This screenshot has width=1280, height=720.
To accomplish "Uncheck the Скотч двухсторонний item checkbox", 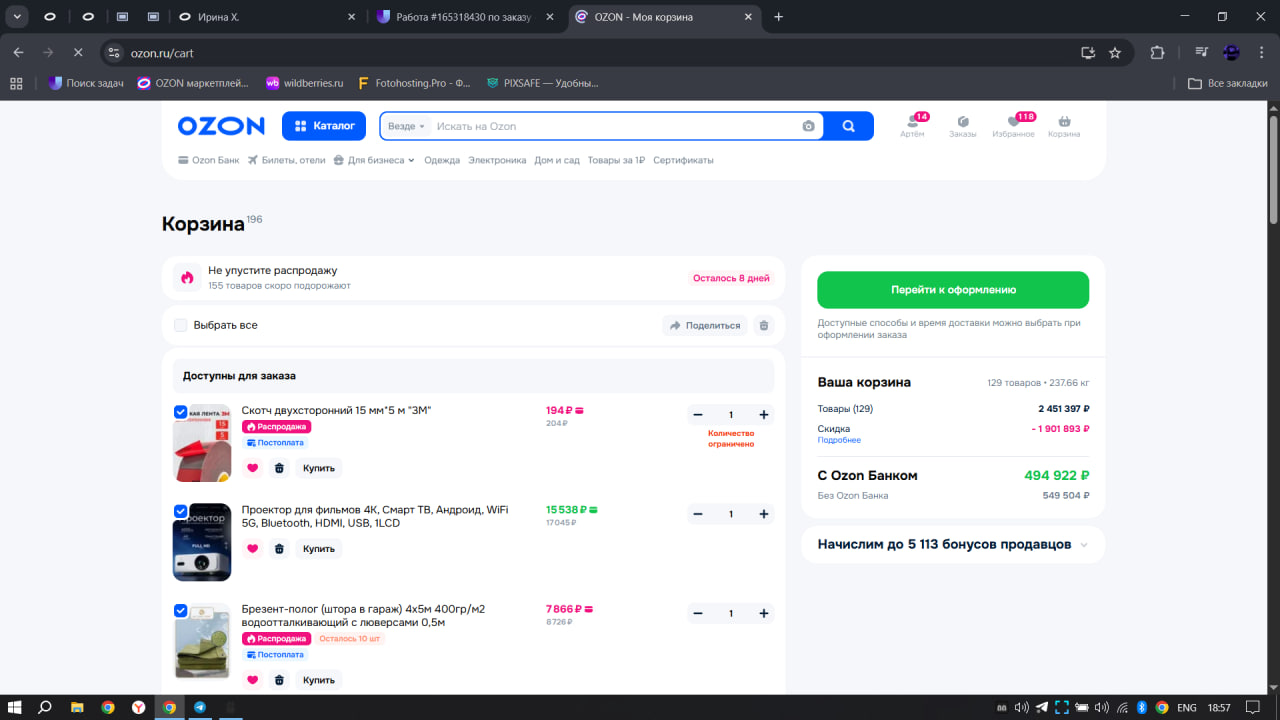I will pos(181,412).
